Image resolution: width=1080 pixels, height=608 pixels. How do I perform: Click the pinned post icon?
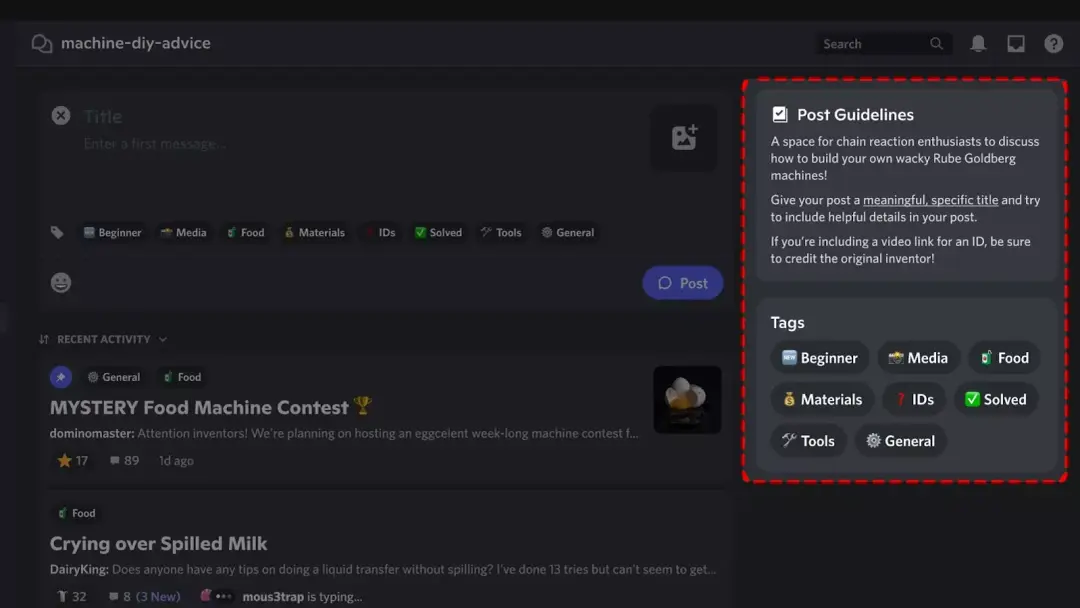tap(61, 377)
